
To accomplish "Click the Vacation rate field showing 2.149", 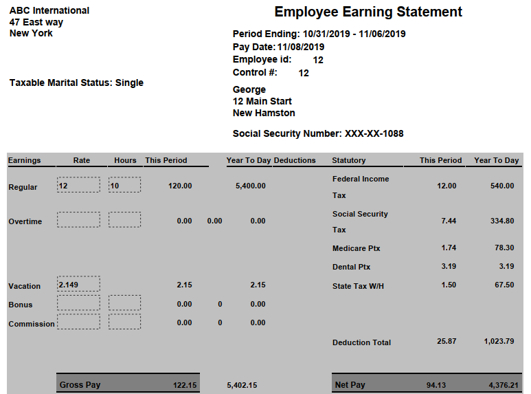I will point(79,284).
